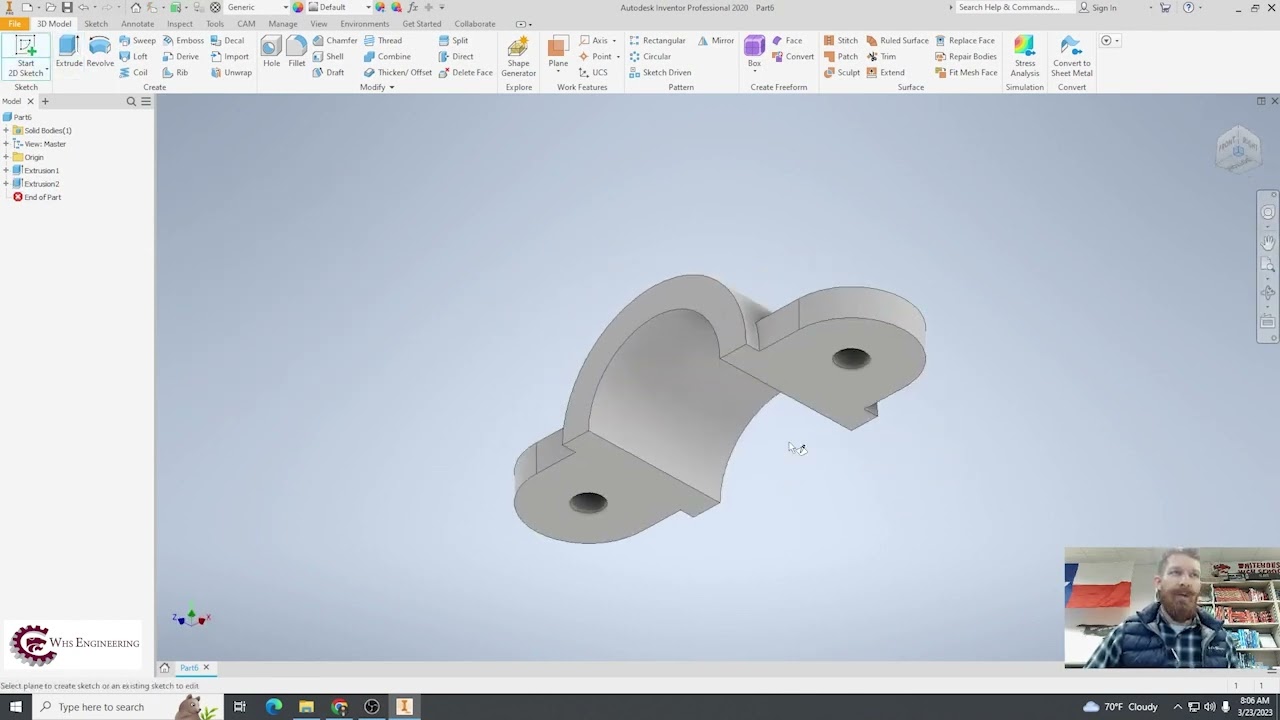
Task: Open the Shape Generator
Action: coord(518,56)
